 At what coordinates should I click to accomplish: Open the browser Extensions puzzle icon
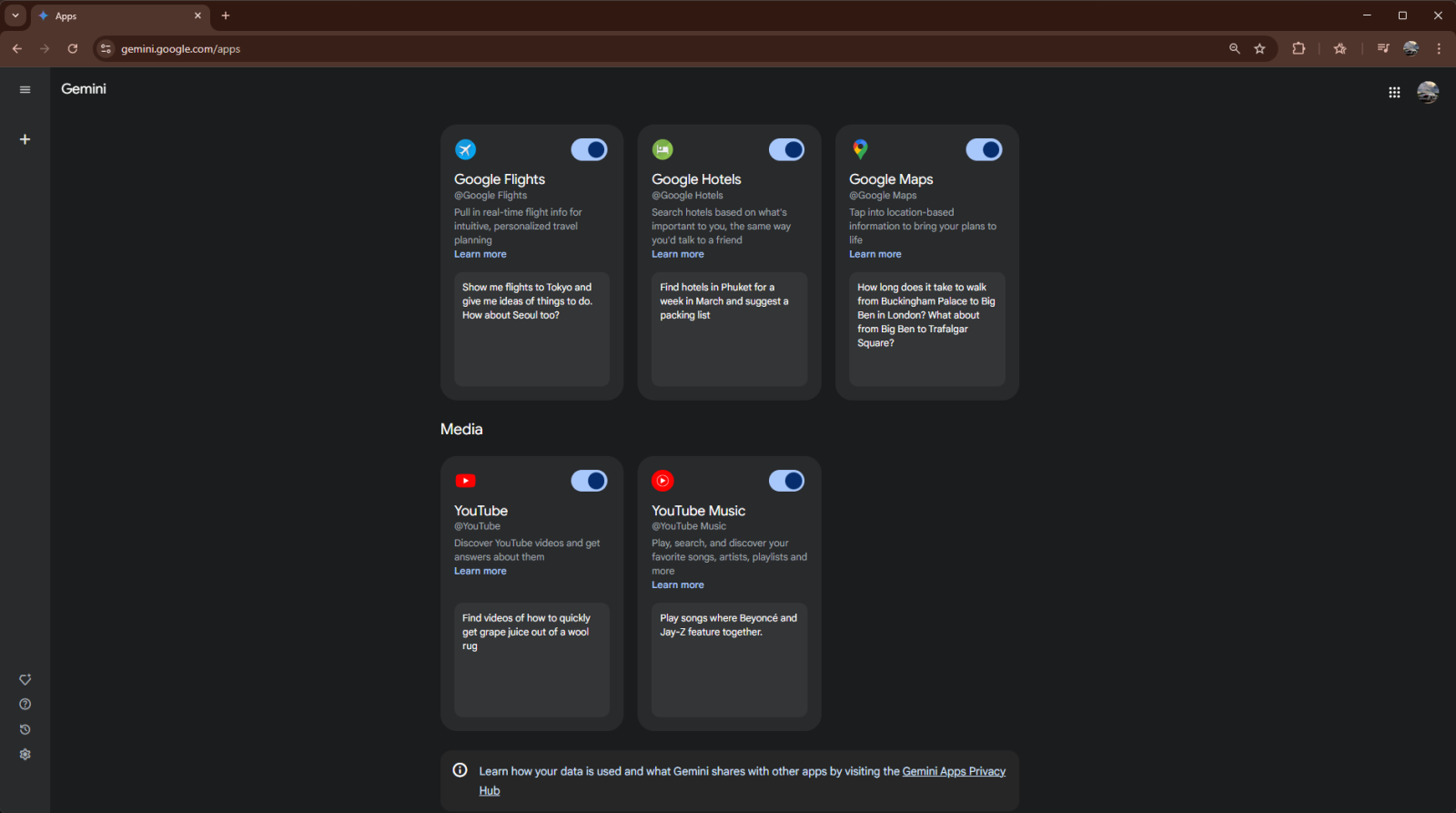1299,49
